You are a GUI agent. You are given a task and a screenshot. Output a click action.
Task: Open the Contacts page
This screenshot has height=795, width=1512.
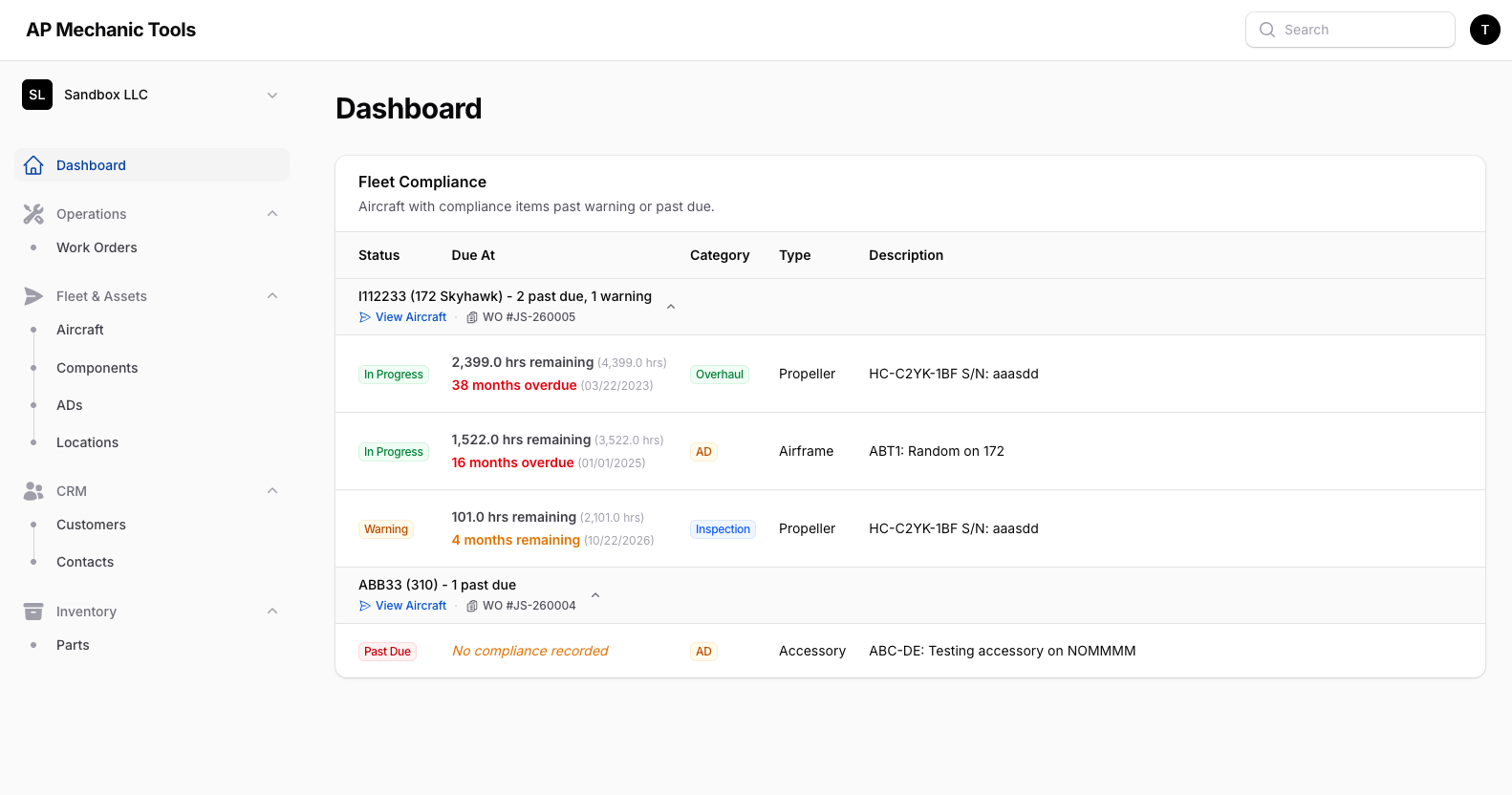pyautogui.click(x=85, y=562)
